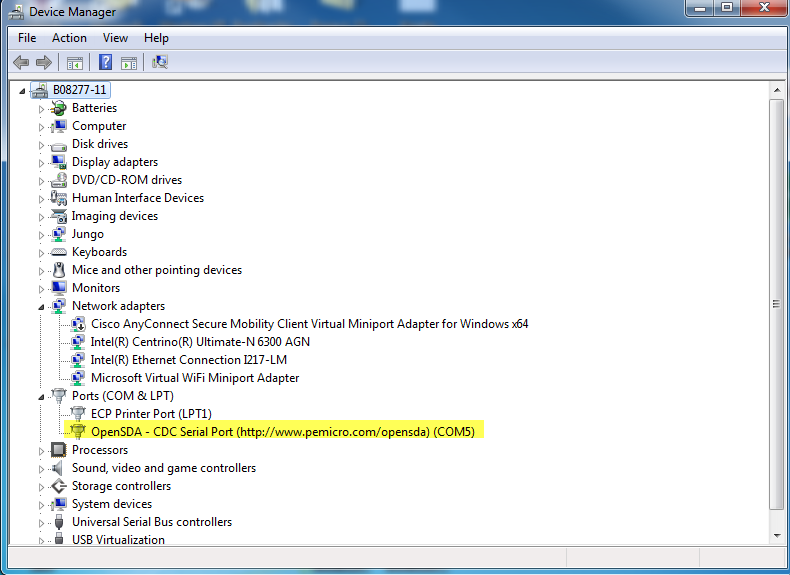Open the File menu
The width and height of the screenshot is (790, 575).
click(x=27, y=38)
